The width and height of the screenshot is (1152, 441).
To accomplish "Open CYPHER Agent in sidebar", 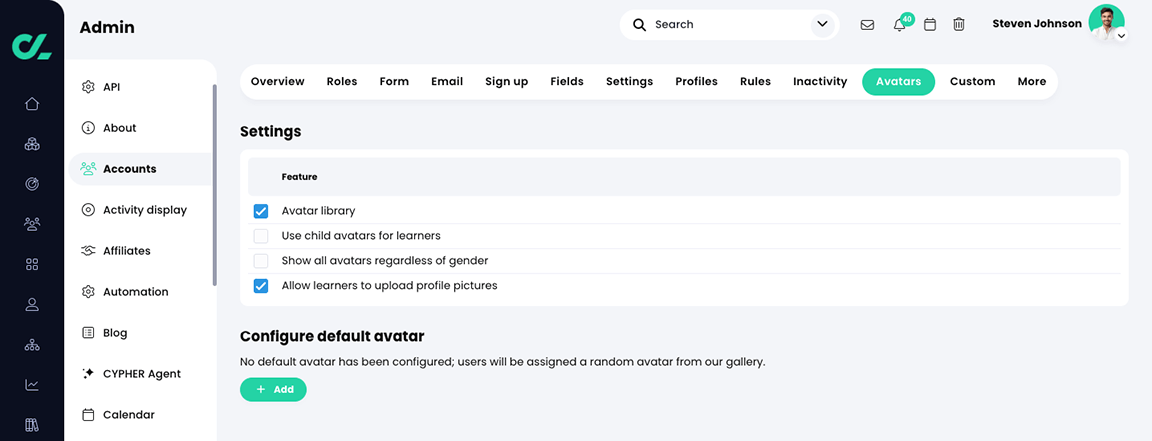I will pos(142,373).
